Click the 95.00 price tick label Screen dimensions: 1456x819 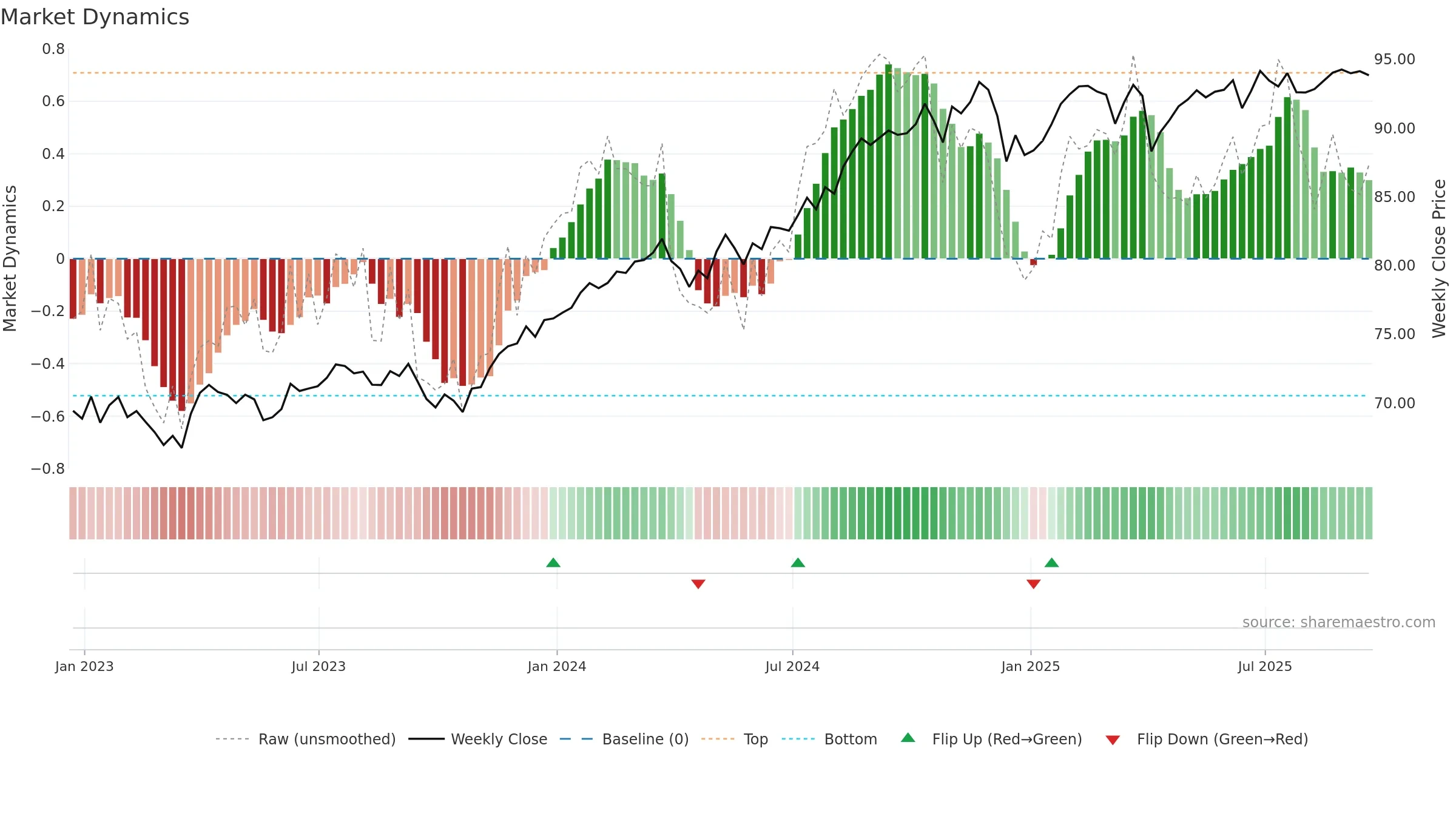point(1395,59)
